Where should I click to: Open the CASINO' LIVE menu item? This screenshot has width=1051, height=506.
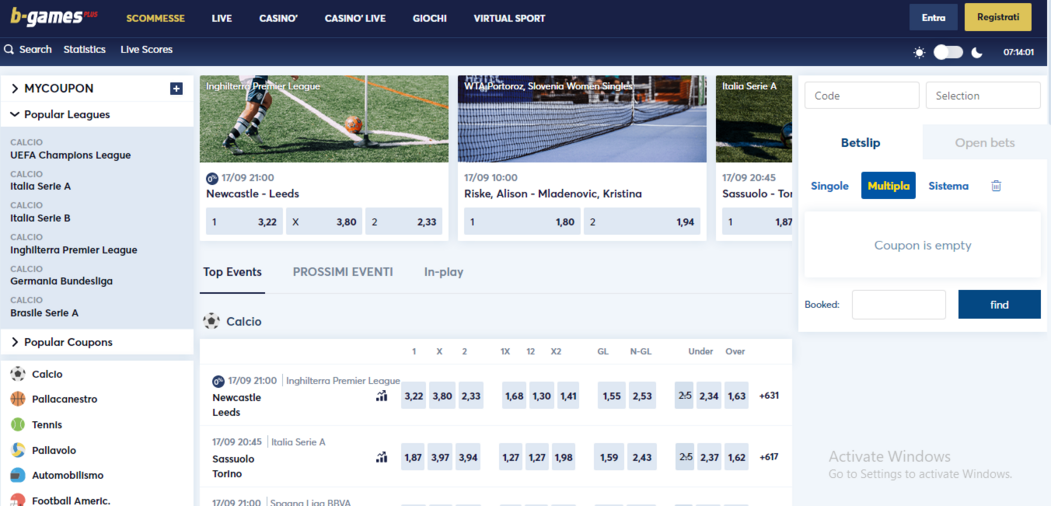(355, 18)
